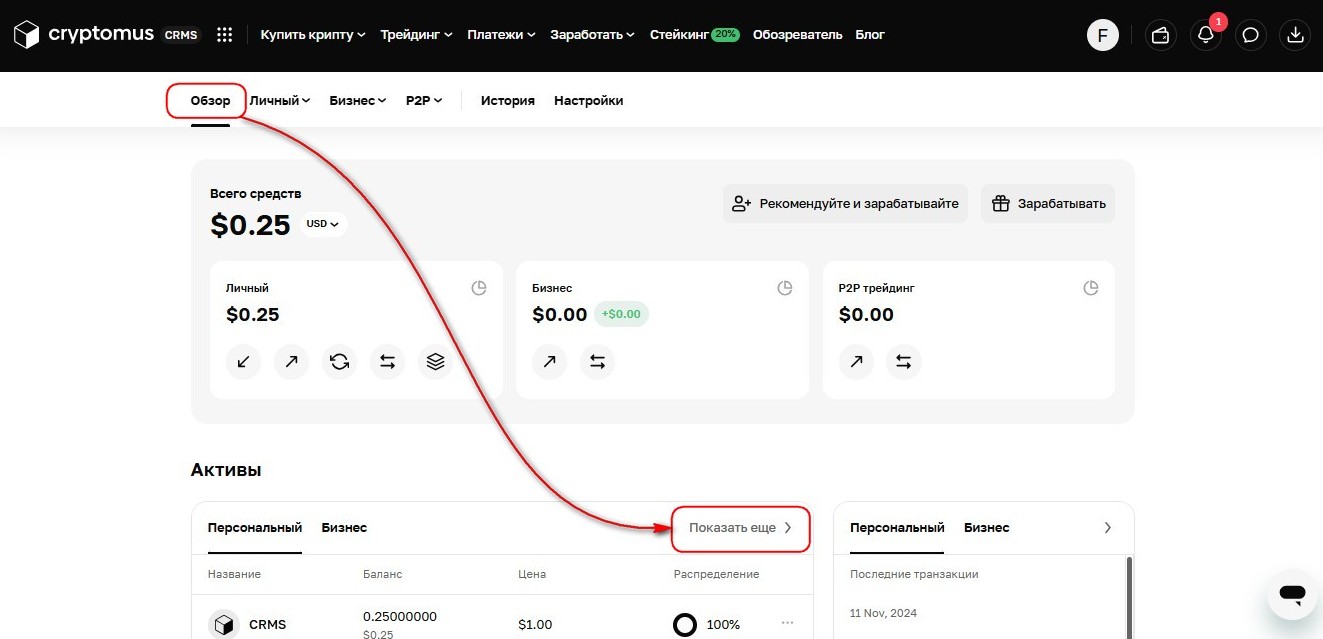This screenshot has height=639, width=1323.
Task: Expand the P2P submenu dropdown
Action: 424,101
